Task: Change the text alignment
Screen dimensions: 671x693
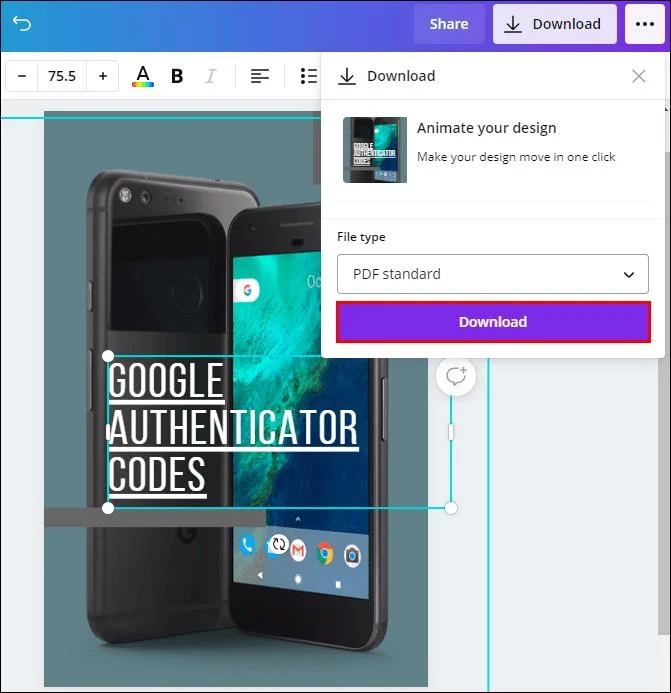Action: click(259, 76)
